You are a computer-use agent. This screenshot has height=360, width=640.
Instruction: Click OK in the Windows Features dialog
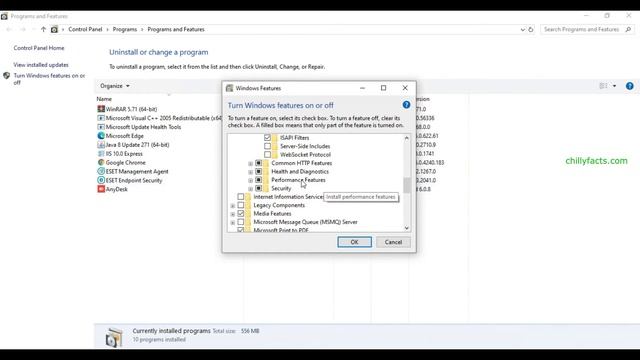tap(354, 242)
